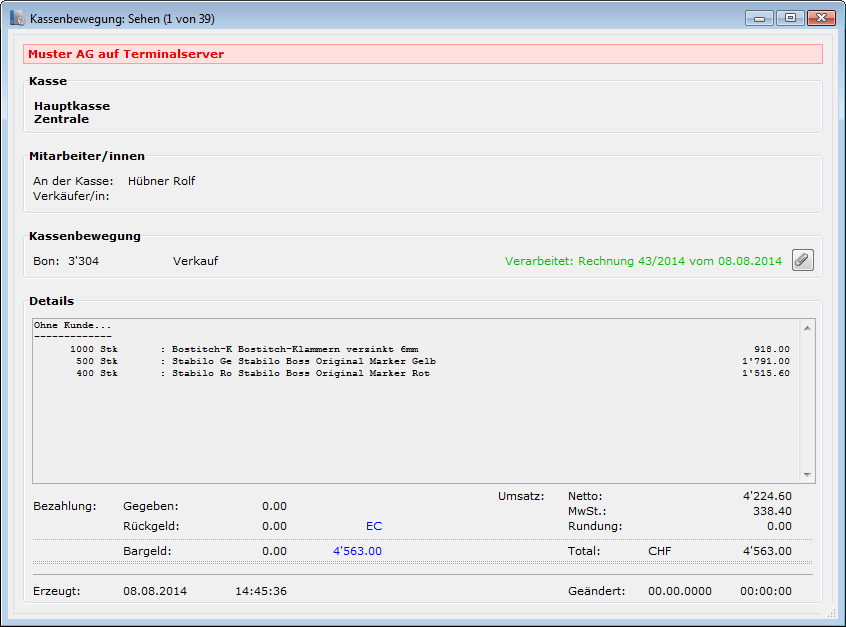Open the paperclip attachment icon
The width and height of the screenshot is (846, 627).
tap(802, 260)
